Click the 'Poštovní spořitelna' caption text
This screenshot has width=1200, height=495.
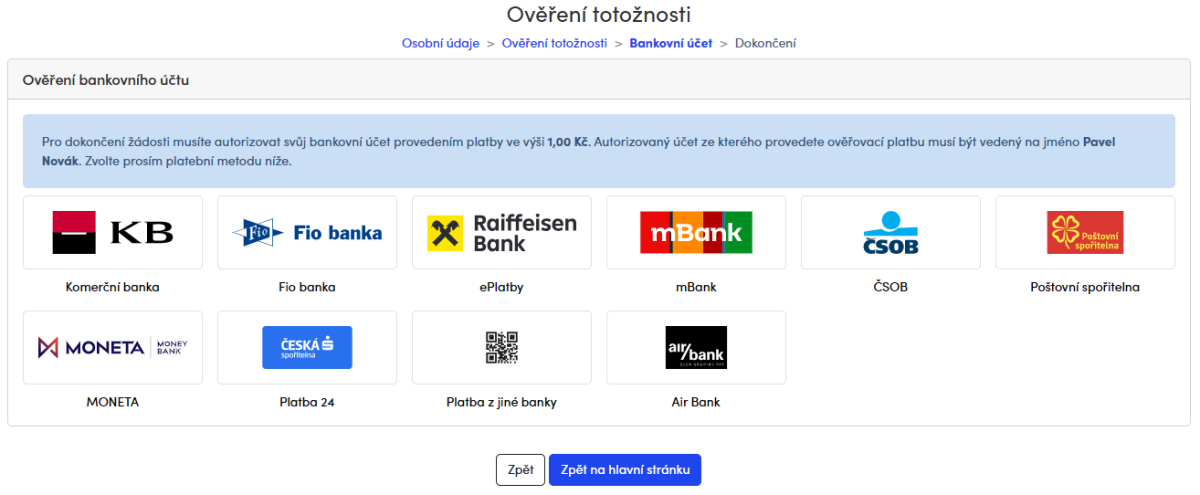click(1085, 287)
